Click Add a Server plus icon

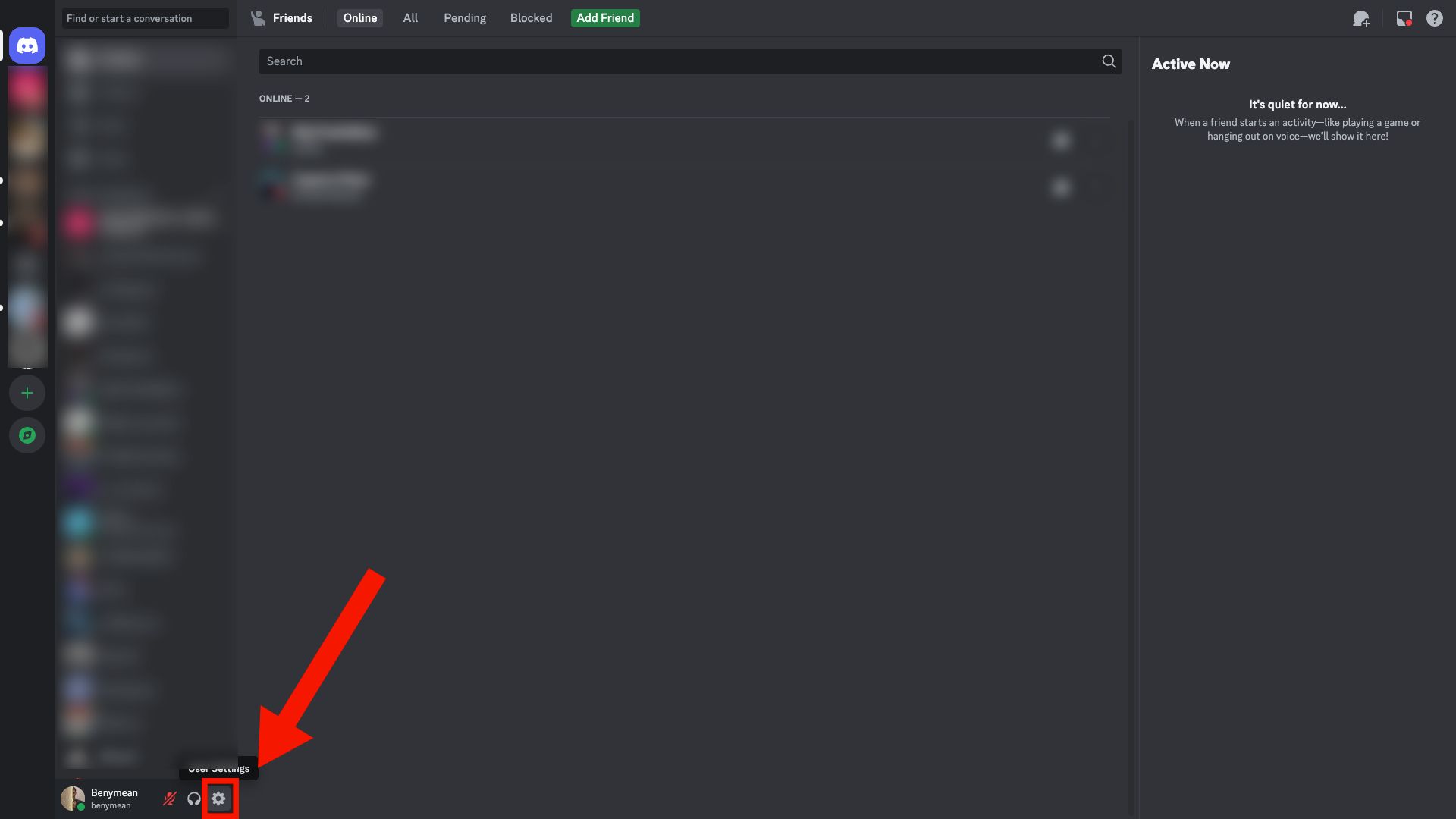pyautogui.click(x=27, y=393)
